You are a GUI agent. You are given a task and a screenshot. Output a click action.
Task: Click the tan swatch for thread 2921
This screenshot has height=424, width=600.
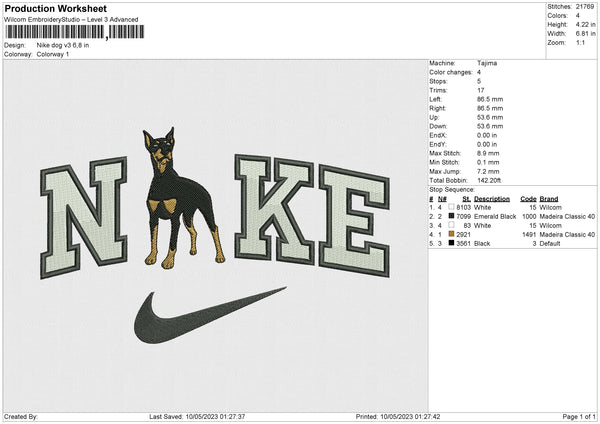(452, 234)
